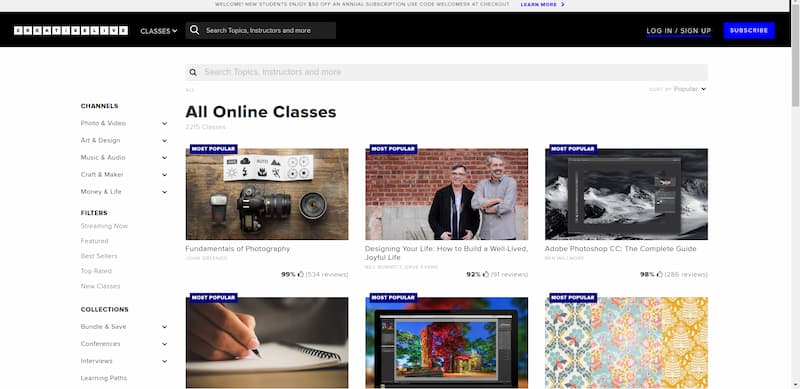Expand the Interviews collection chevron

tap(165, 361)
